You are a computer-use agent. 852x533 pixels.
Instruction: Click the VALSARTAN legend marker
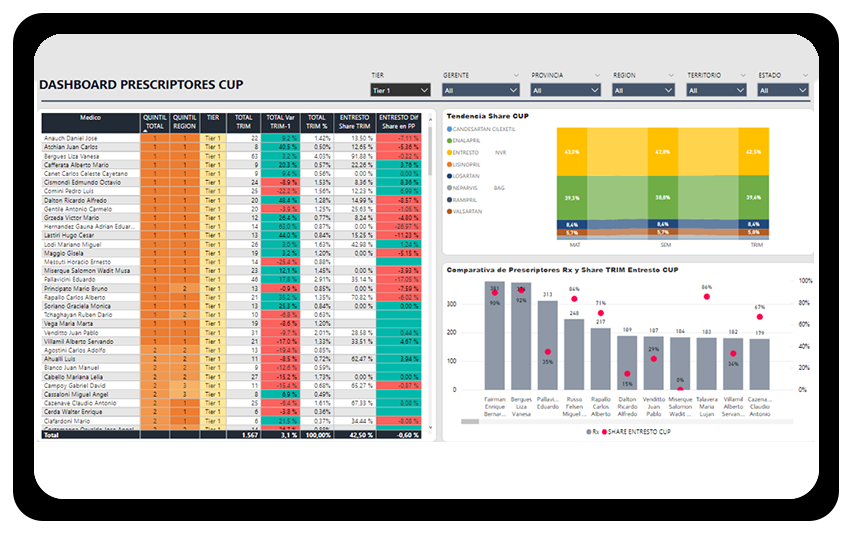[449, 211]
